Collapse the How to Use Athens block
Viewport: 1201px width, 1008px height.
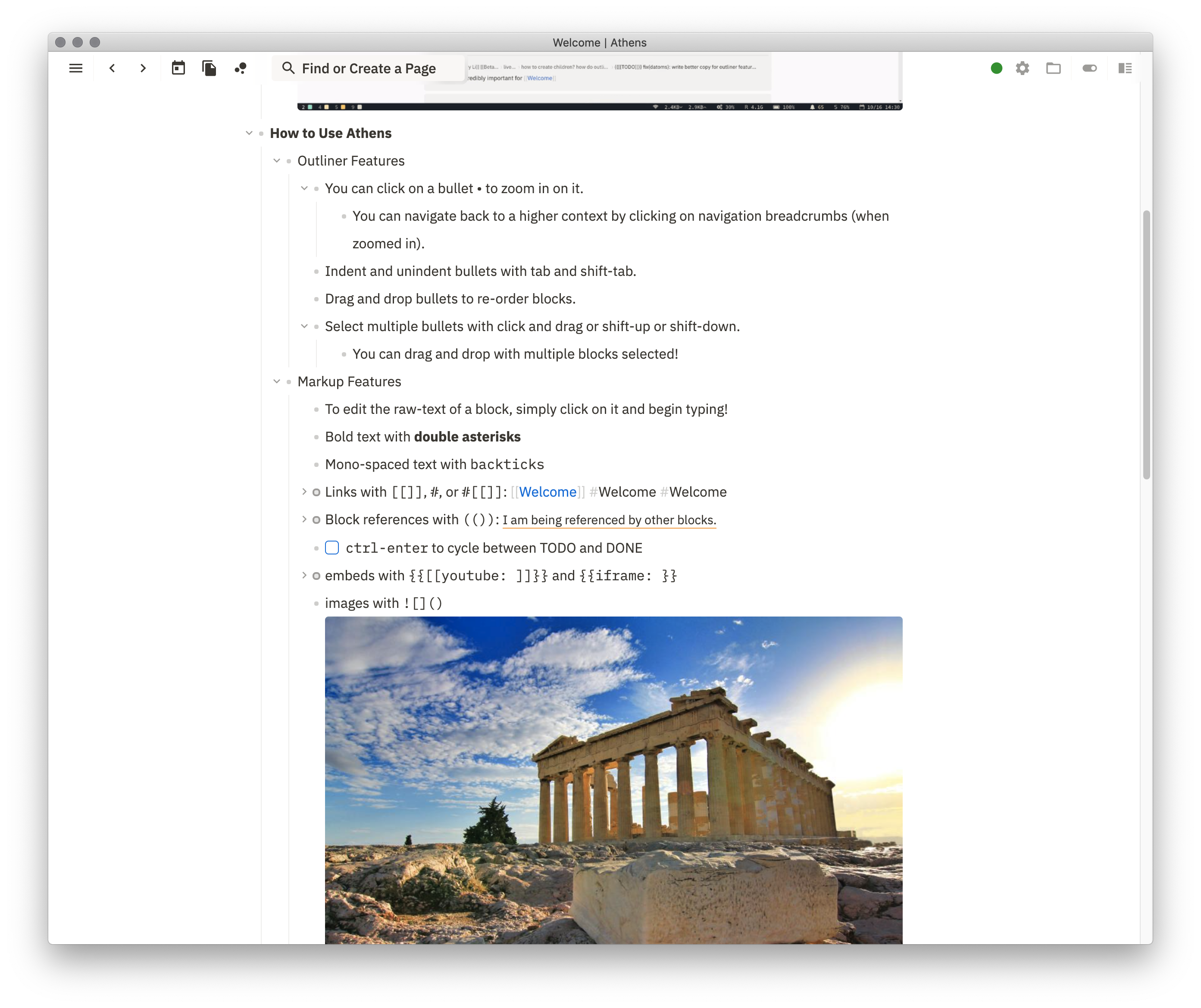point(249,133)
